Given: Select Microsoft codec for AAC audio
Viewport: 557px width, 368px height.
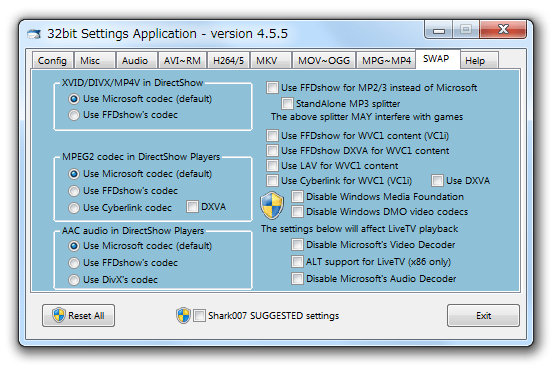Looking at the screenshot, I should point(140,246).
